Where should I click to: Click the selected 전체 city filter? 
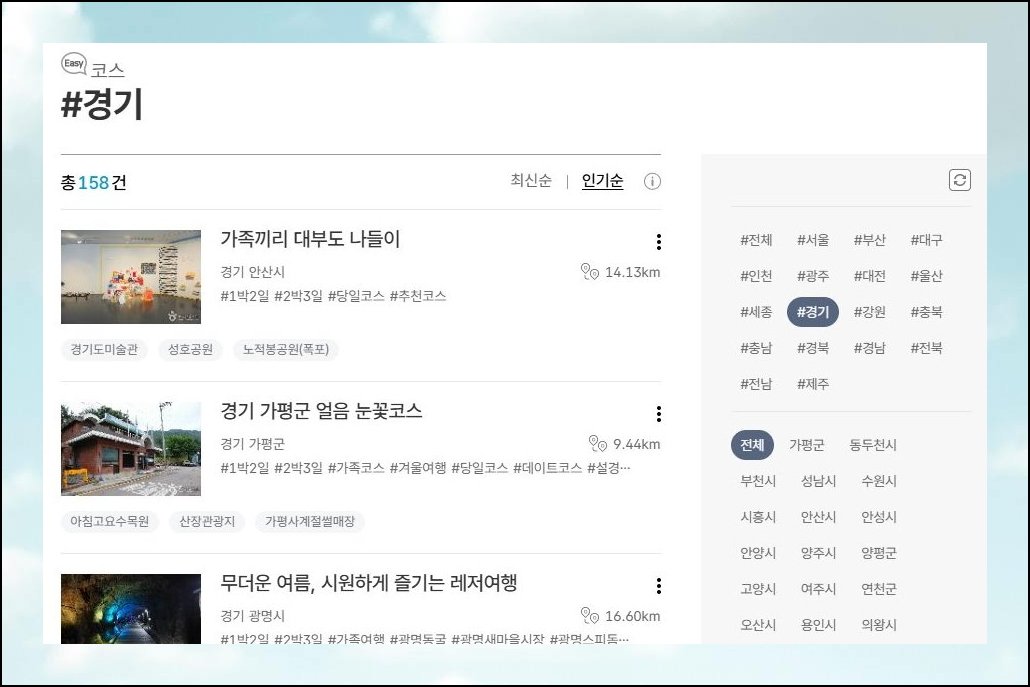coord(752,445)
